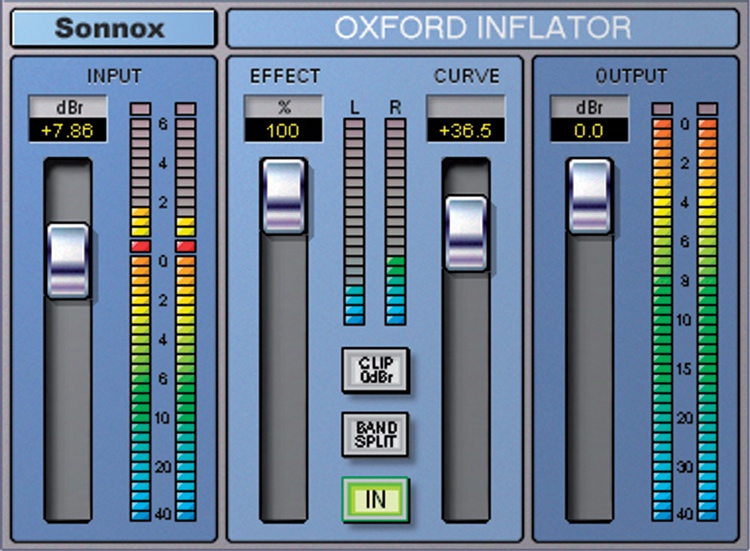Click the INPUT section heading

(114, 76)
